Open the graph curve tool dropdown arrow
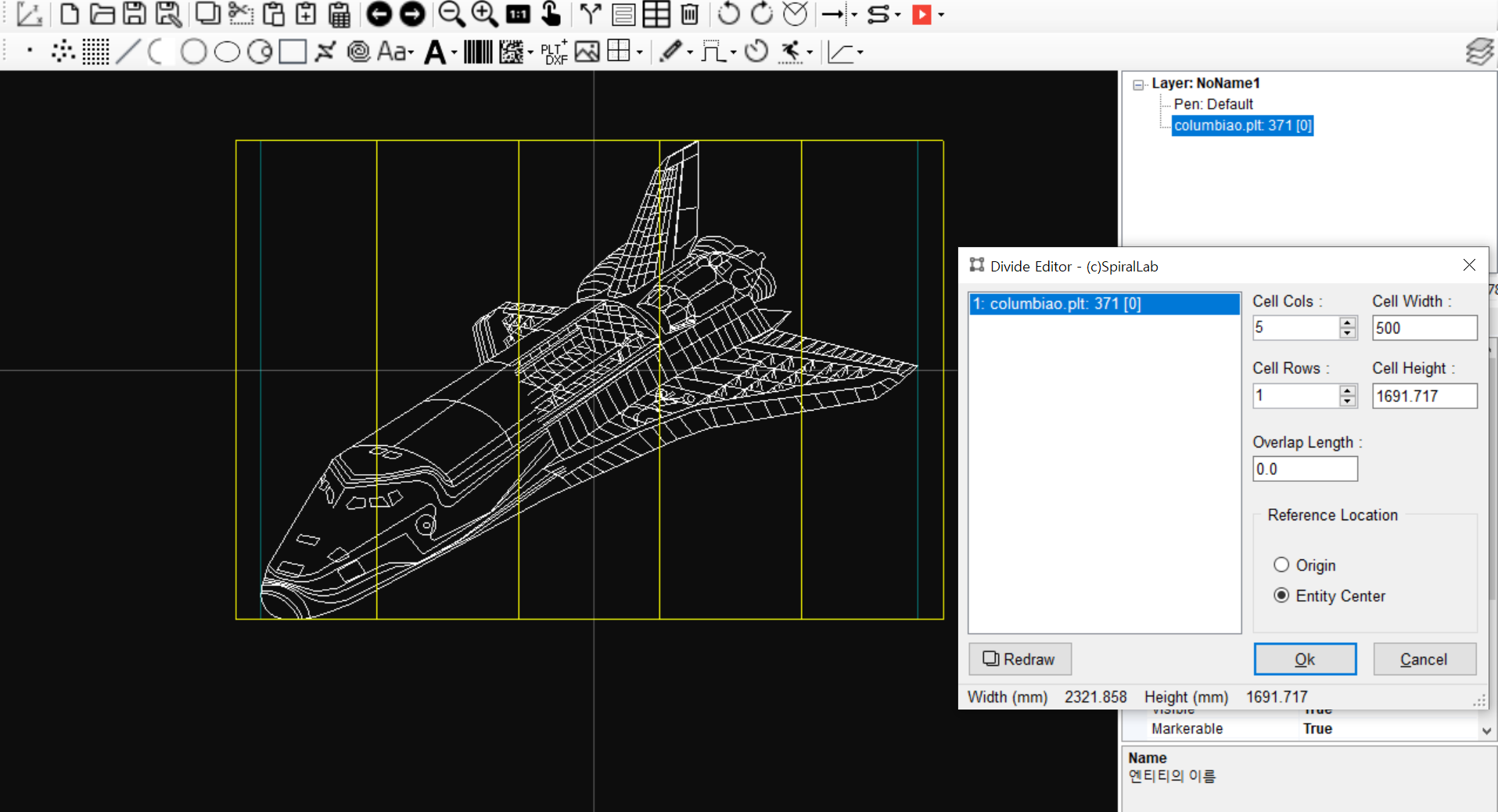The width and height of the screenshot is (1498, 812). [860, 53]
